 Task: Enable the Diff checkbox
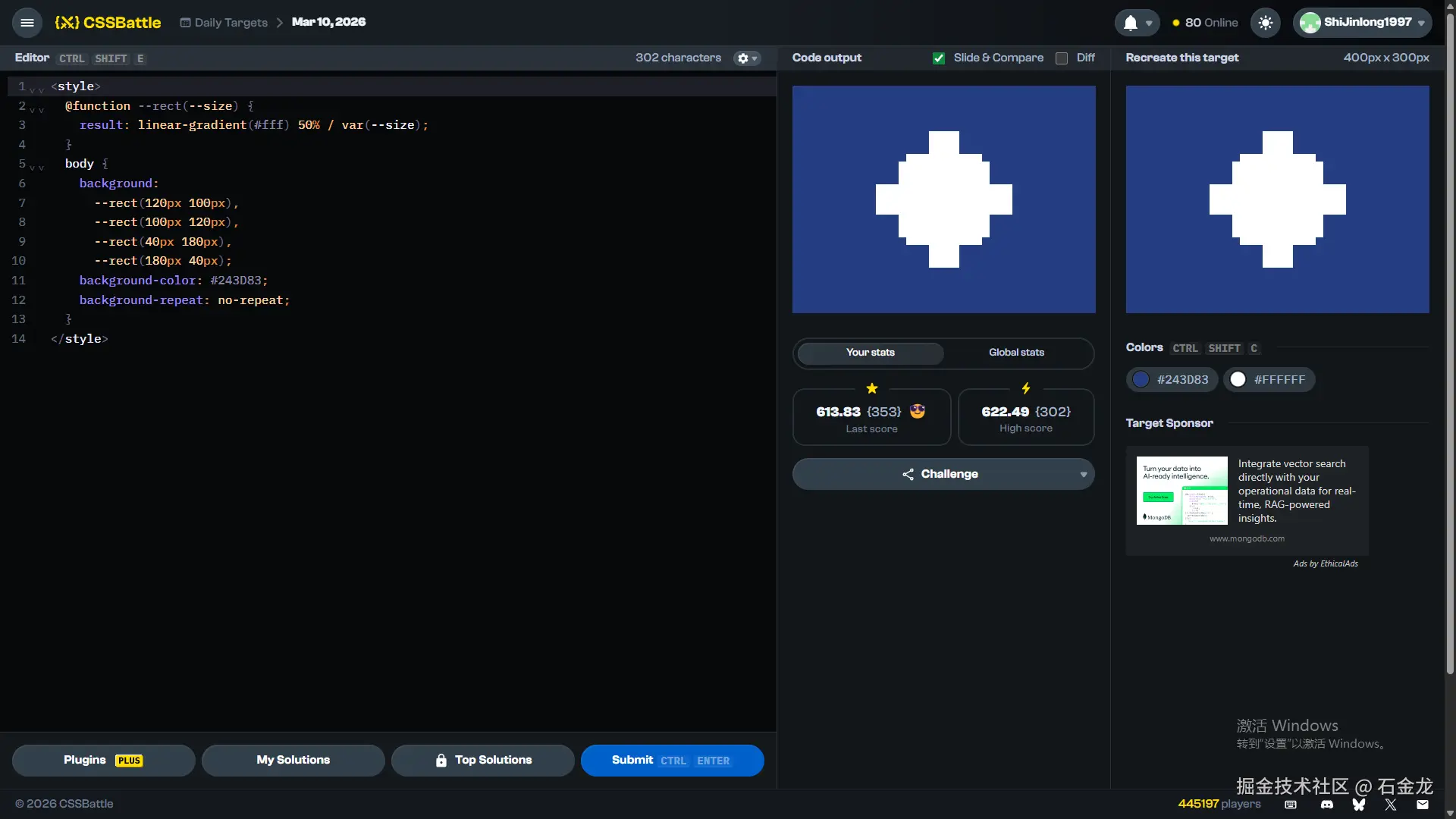click(1062, 58)
